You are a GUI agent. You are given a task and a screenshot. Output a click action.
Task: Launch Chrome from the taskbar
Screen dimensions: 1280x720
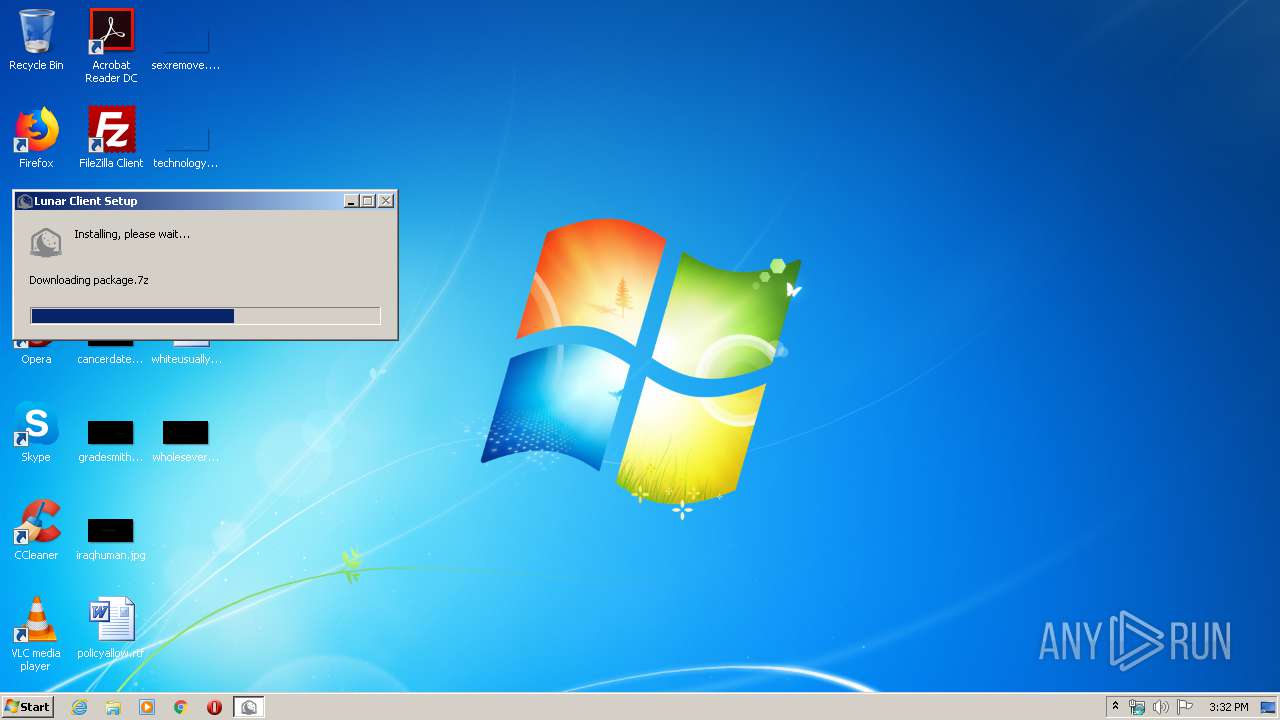(x=181, y=707)
